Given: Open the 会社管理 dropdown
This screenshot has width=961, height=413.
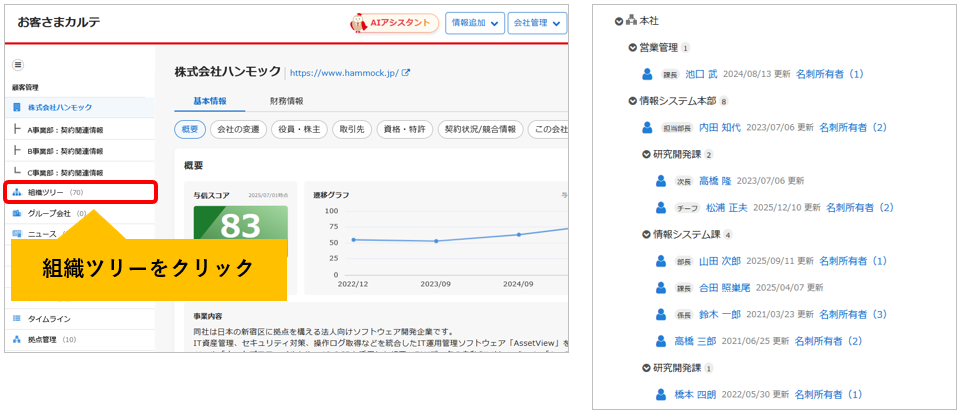Looking at the screenshot, I should 537,23.
